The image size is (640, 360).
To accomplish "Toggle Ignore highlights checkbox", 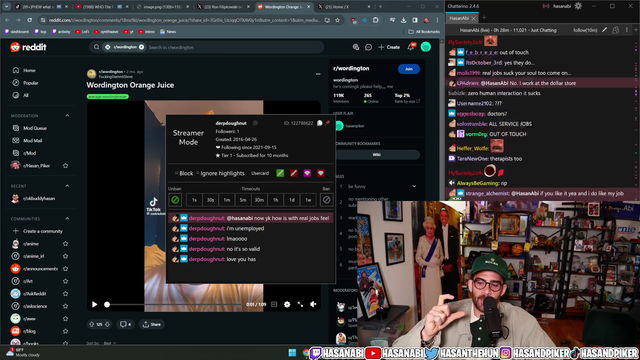I will [x=198, y=173].
